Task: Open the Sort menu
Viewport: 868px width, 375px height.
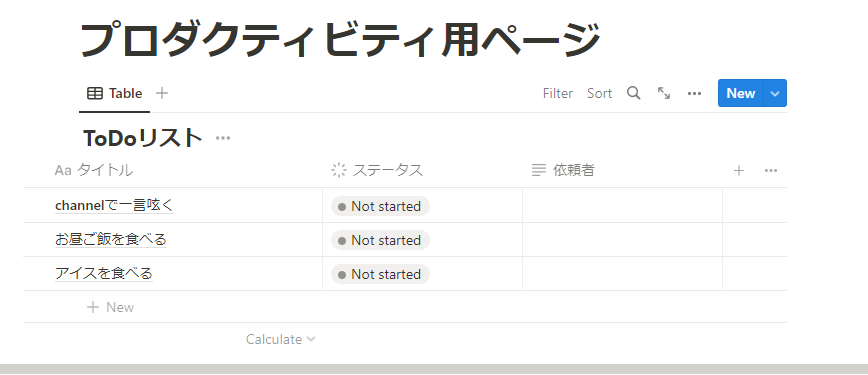Action: 600,94
